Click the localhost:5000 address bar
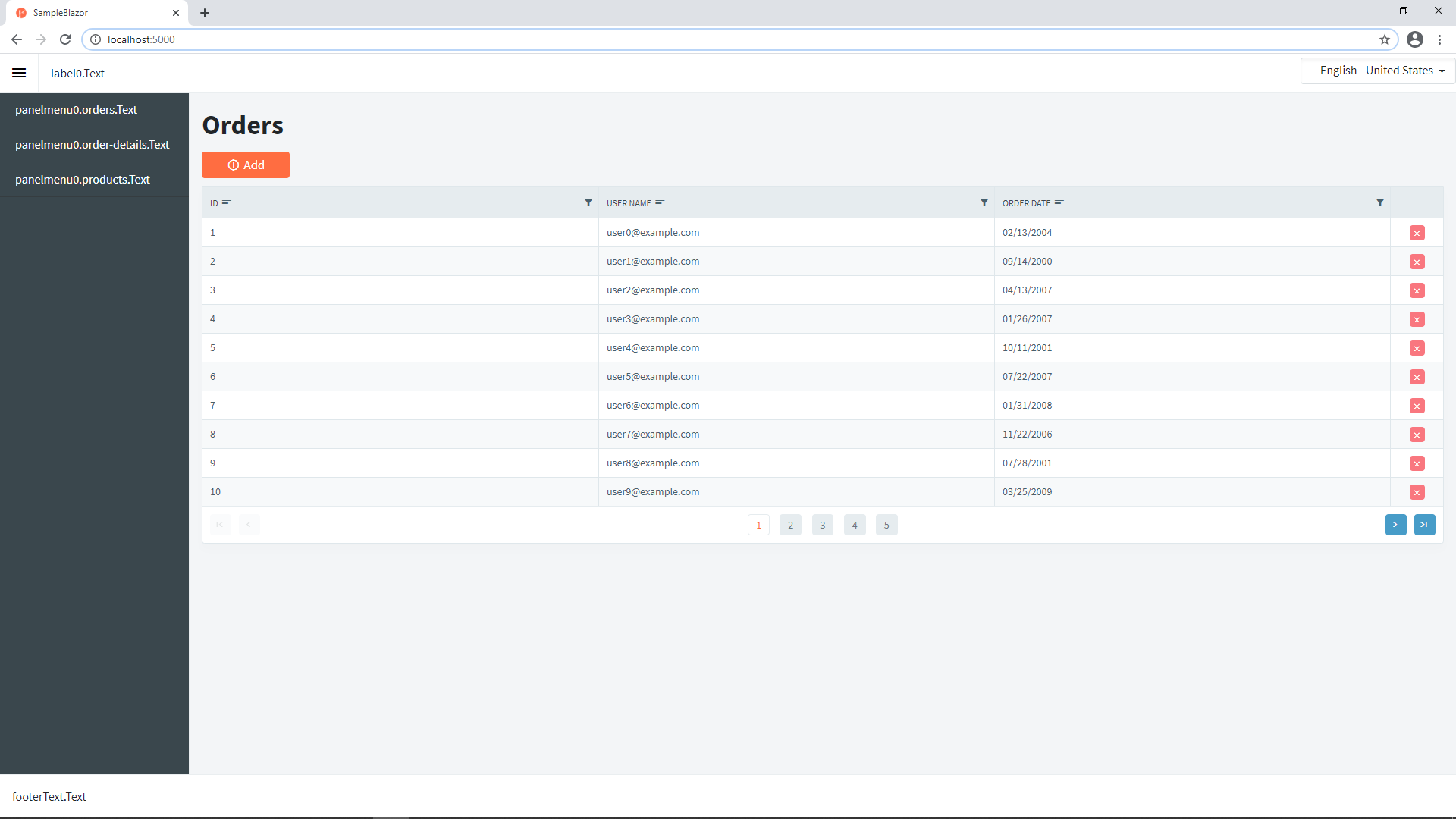 [739, 39]
